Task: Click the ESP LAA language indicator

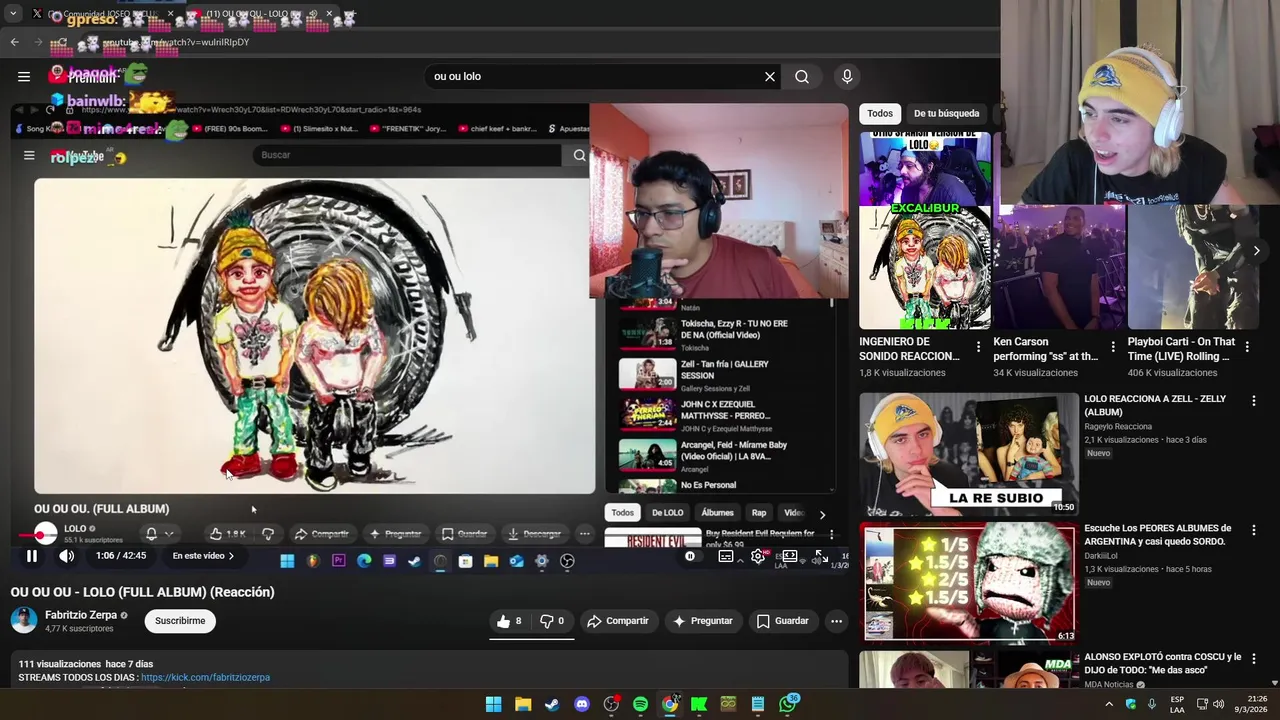Action: point(1177,704)
